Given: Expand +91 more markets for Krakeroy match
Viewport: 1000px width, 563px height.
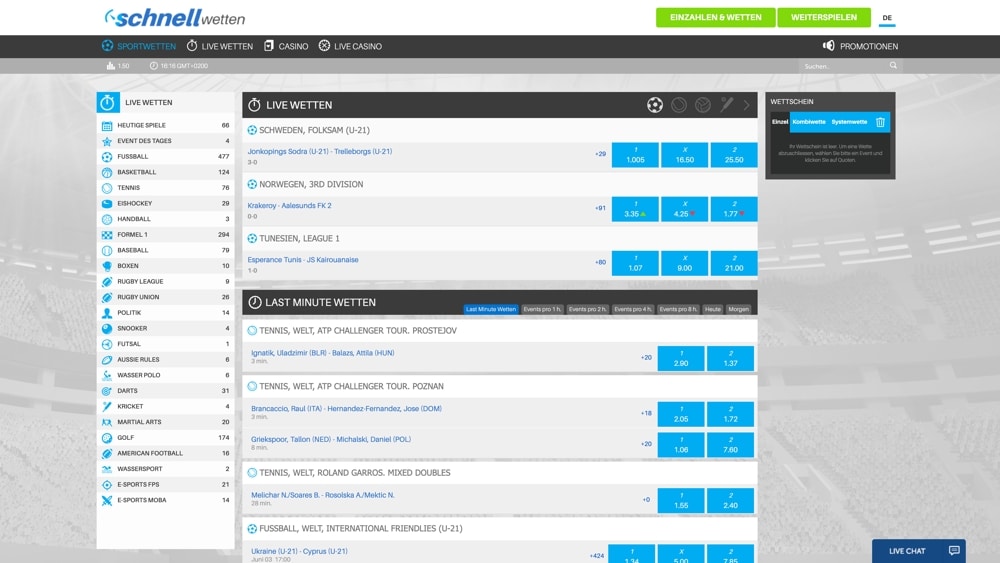Looking at the screenshot, I should [x=600, y=208].
